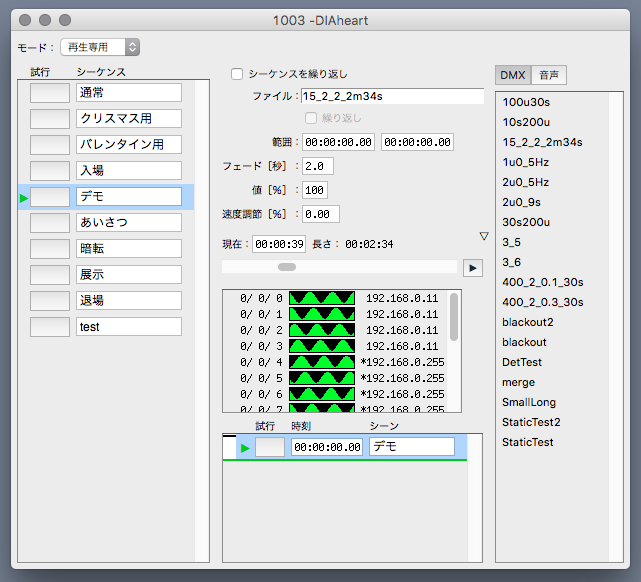Click the trial button in the デモ scene row
Image resolution: width=641 pixels, height=582 pixels.
270,447
